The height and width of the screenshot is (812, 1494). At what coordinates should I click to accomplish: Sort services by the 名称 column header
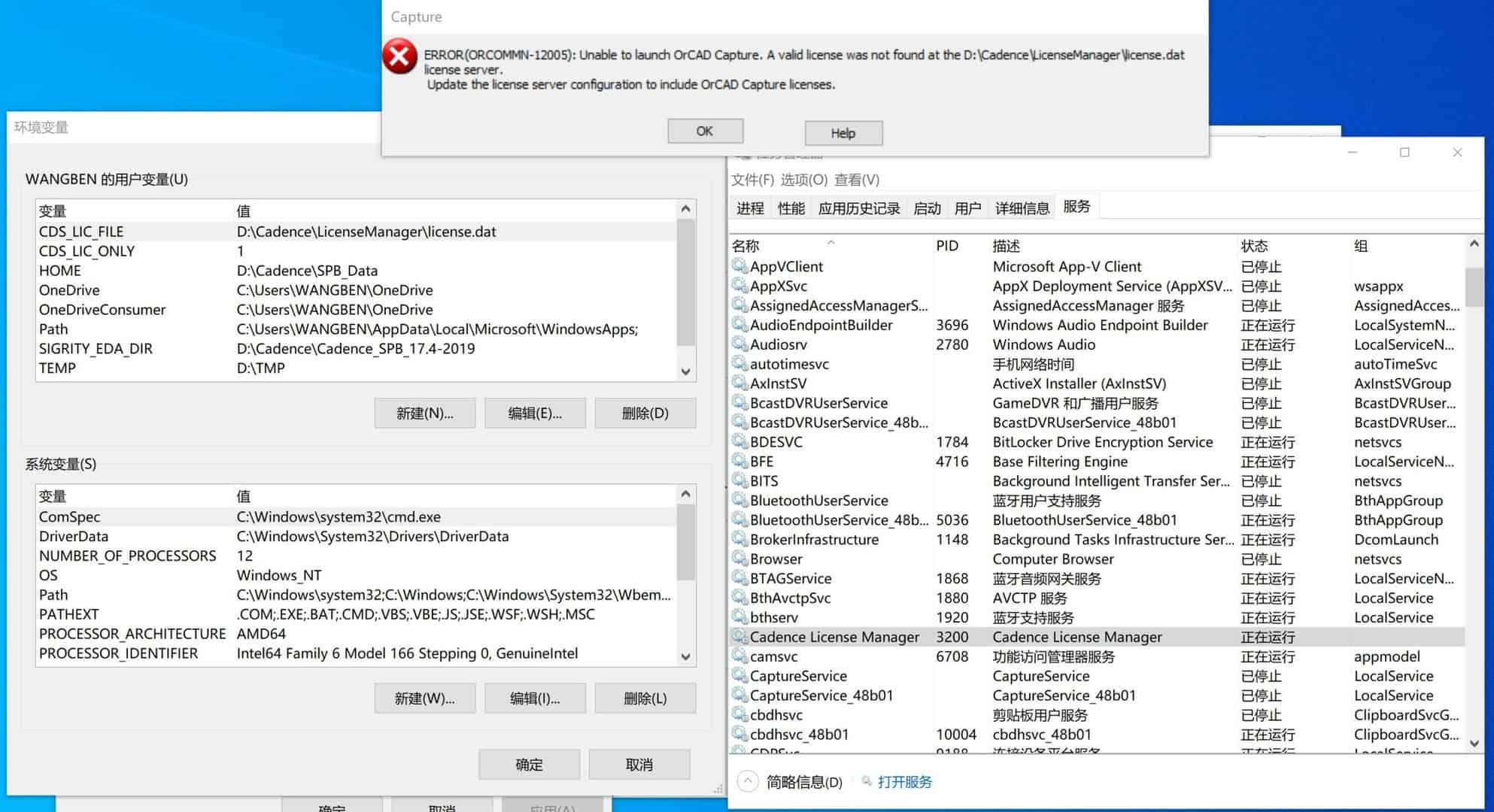click(830, 246)
